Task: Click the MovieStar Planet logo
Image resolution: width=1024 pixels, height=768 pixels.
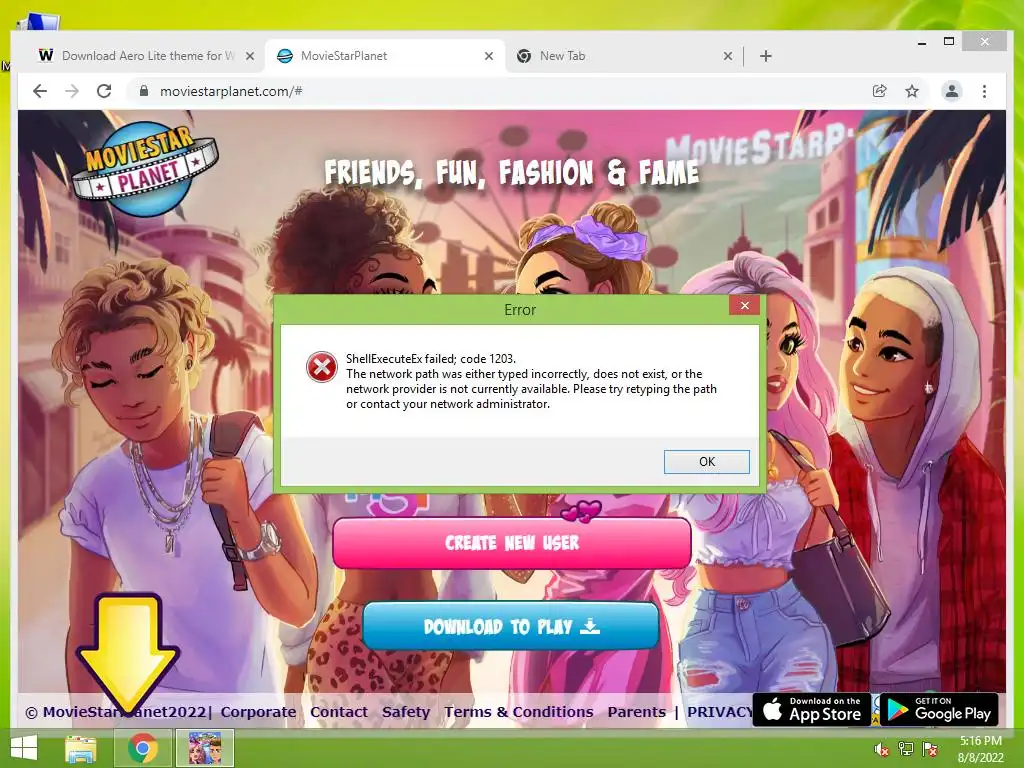Action: (x=144, y=168)
